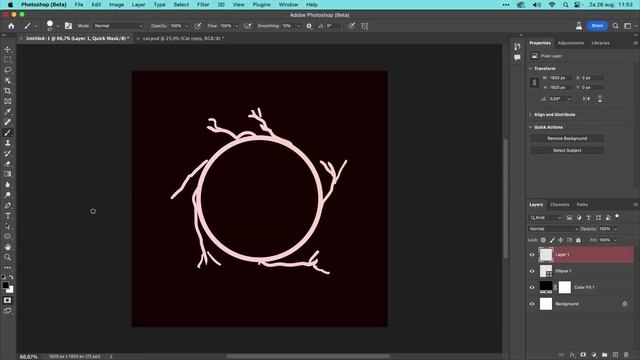
Task: Flip horizontally in Transform section
Action: coord(586,99)
